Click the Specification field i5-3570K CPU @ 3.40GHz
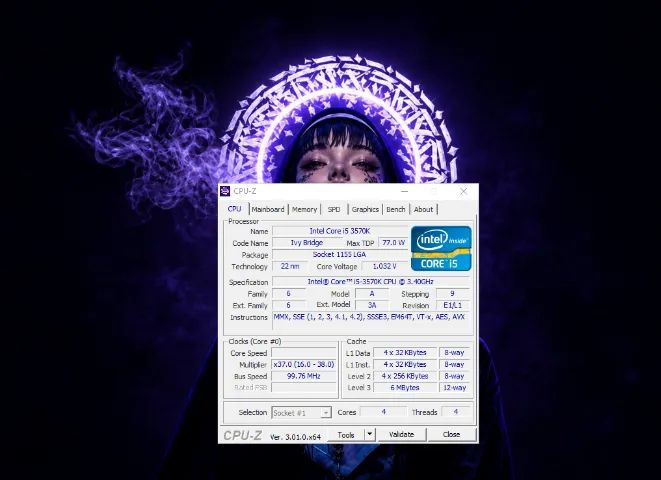Image resolution: width=661 pixels, height=480 pixels. click(371, 282)
